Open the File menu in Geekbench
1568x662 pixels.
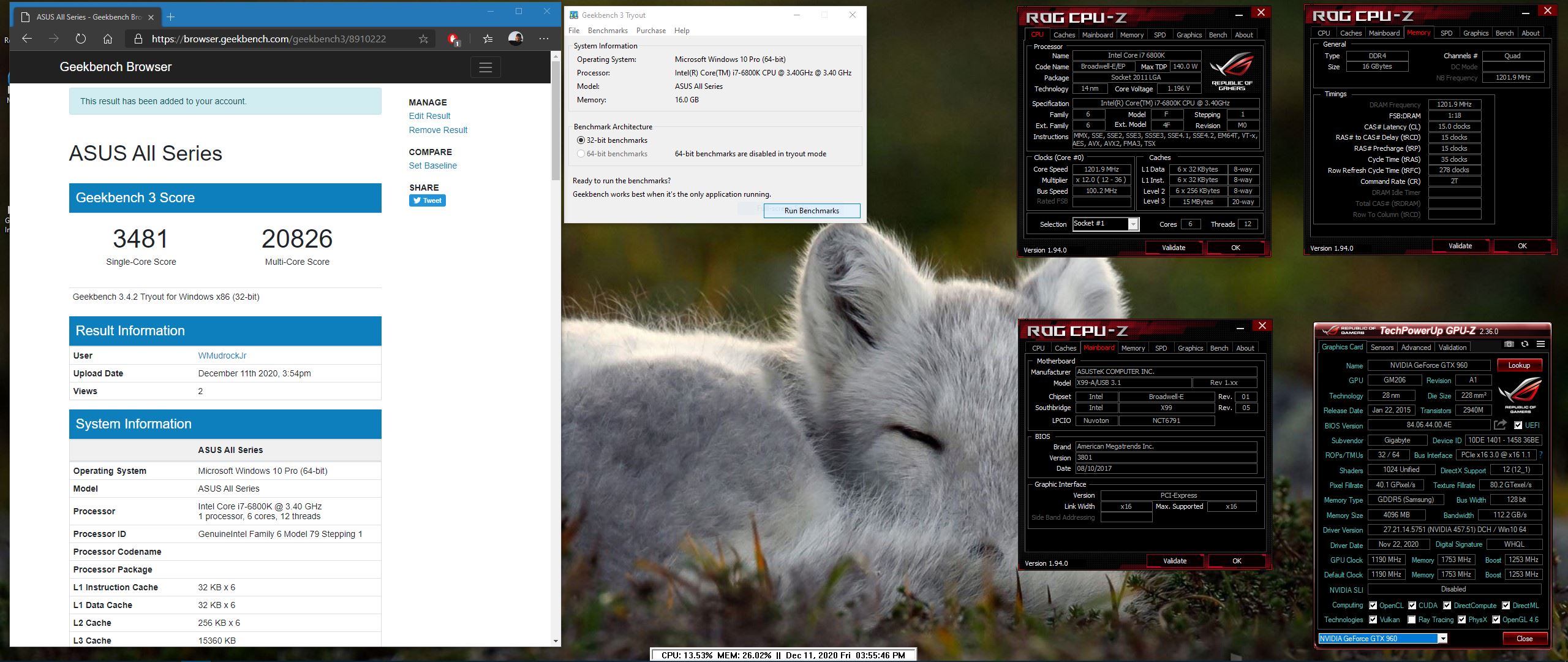(574, 31)
